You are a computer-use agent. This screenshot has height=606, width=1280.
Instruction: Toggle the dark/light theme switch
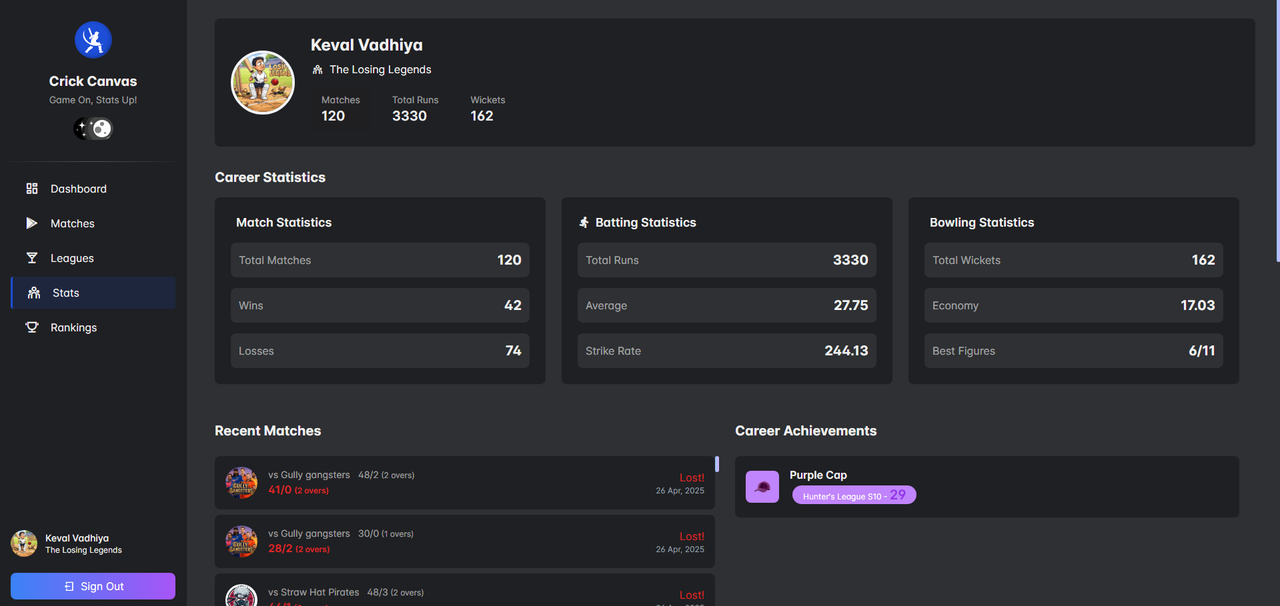coord(93,128)
